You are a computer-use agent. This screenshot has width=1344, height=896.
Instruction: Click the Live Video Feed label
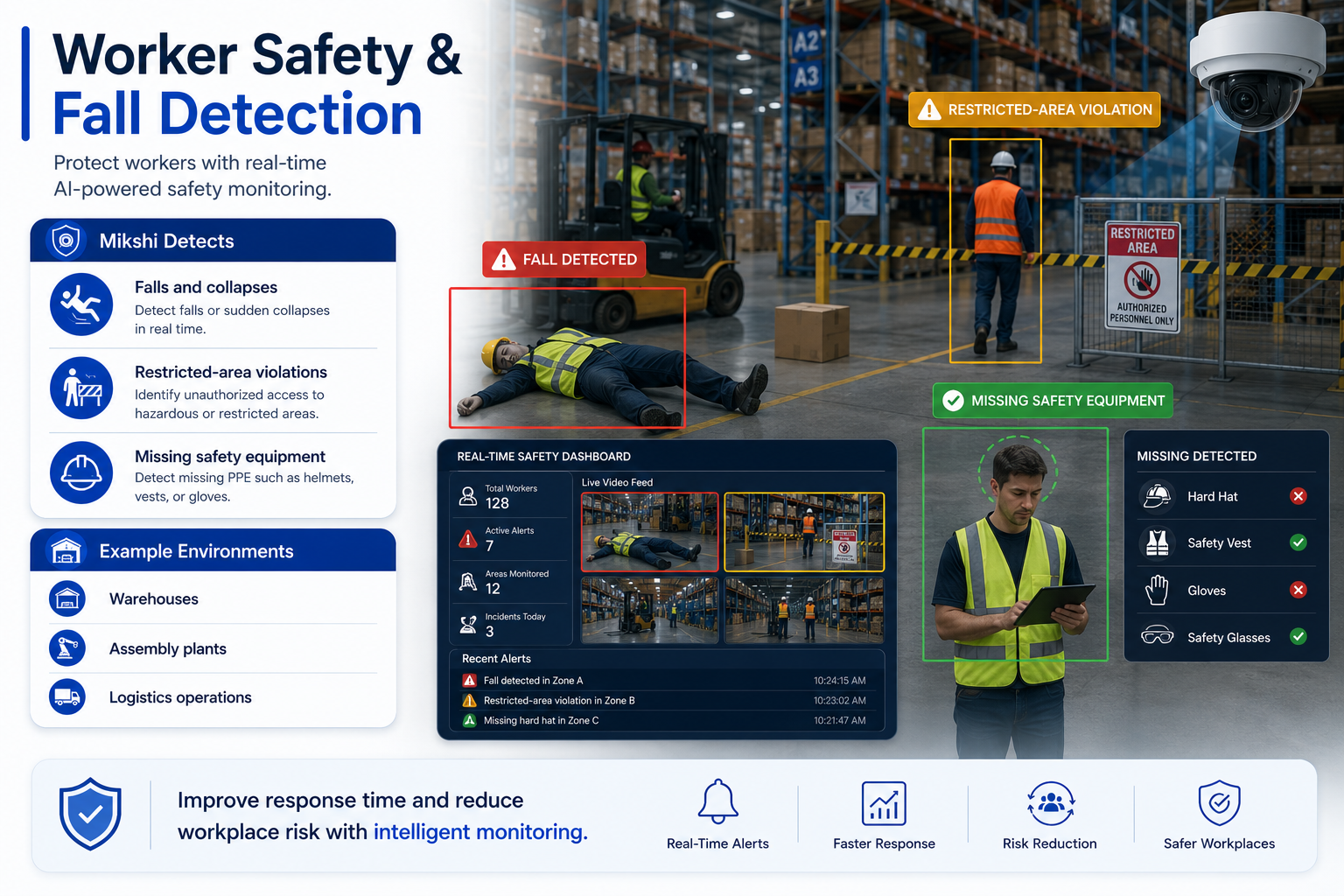tap(617, 482)
